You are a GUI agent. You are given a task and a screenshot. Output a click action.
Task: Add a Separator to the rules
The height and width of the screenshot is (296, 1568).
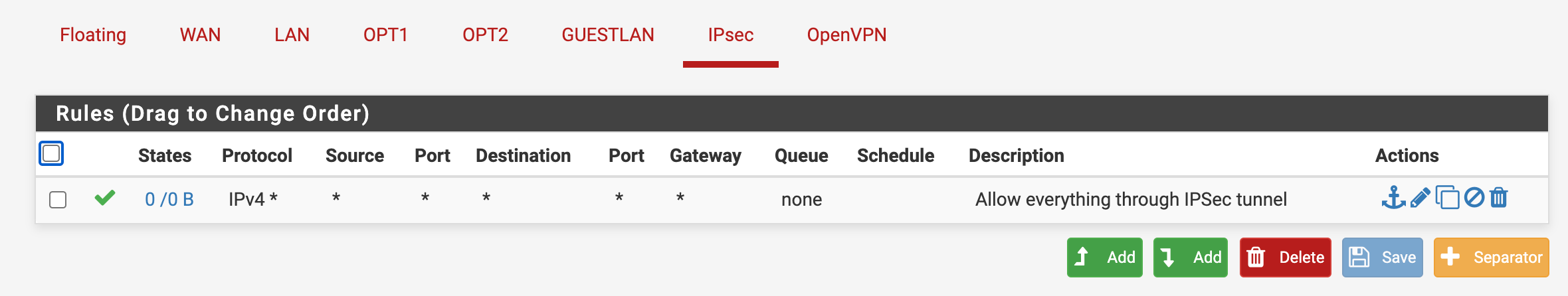[1491, 257]
